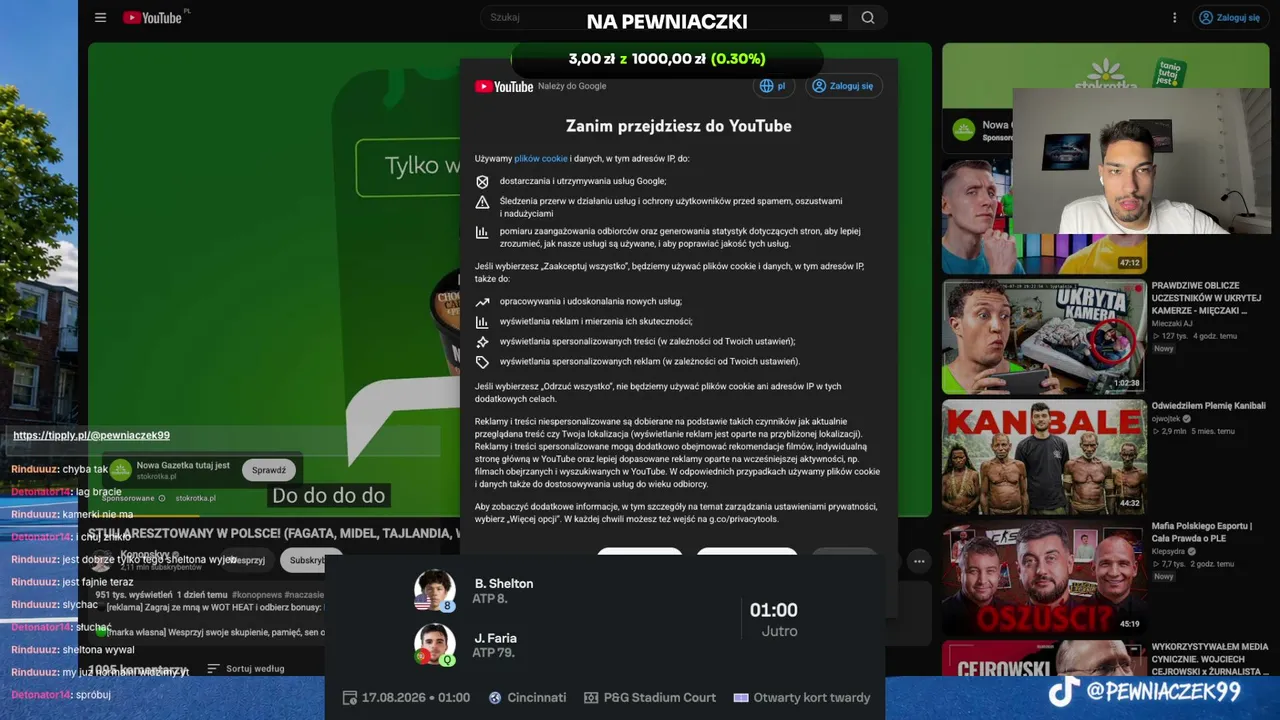Click the court icon beside P&G Stadium Court

[591, 698]
